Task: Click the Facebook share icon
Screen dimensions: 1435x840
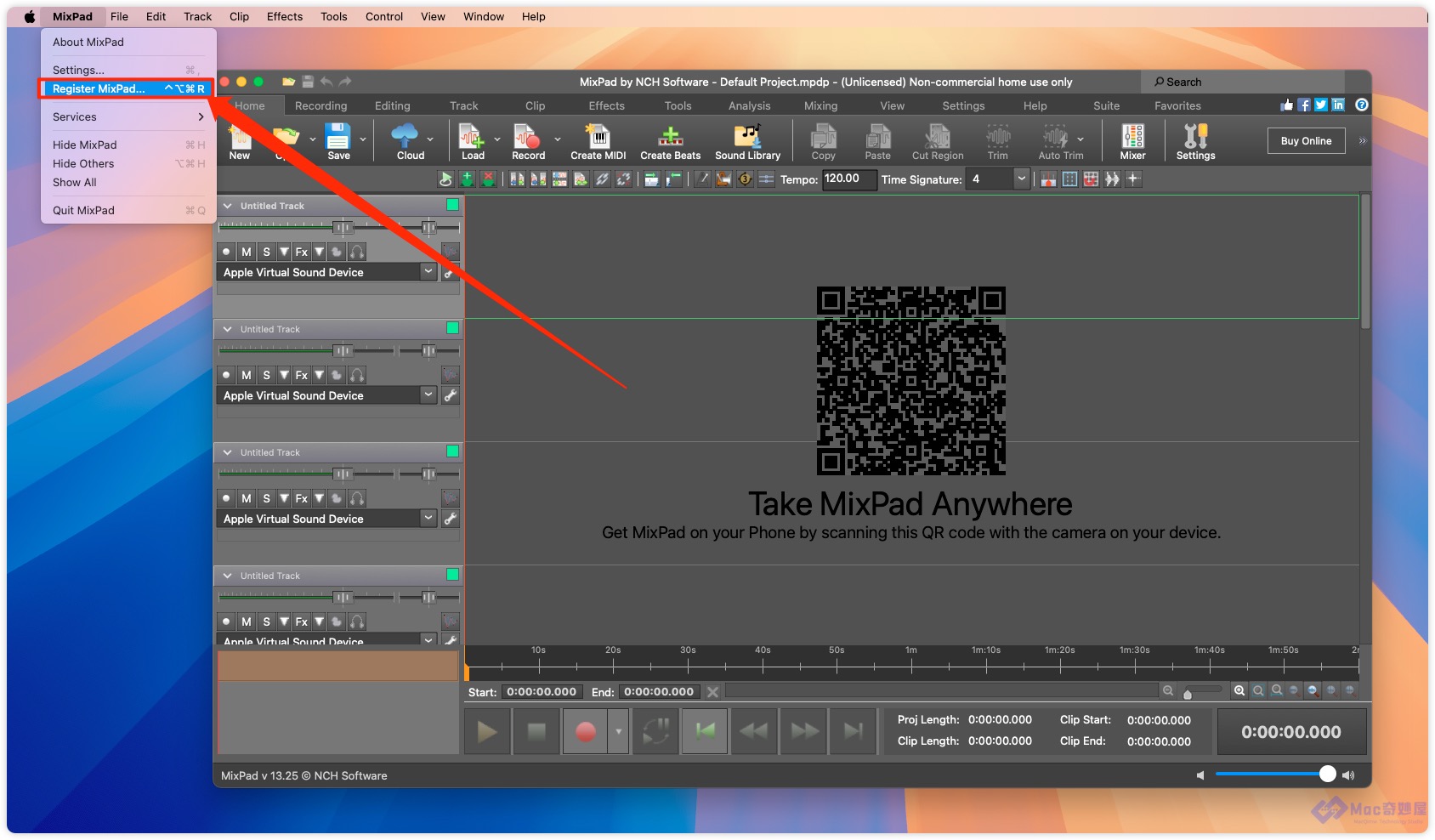Action: [1304, 105]
